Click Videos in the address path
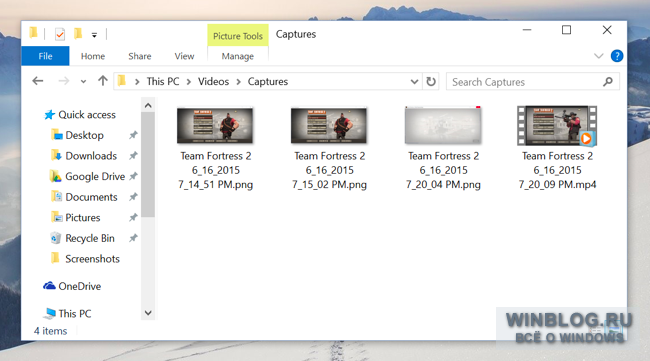The image size is (650, 361). (x=213, y=81)
